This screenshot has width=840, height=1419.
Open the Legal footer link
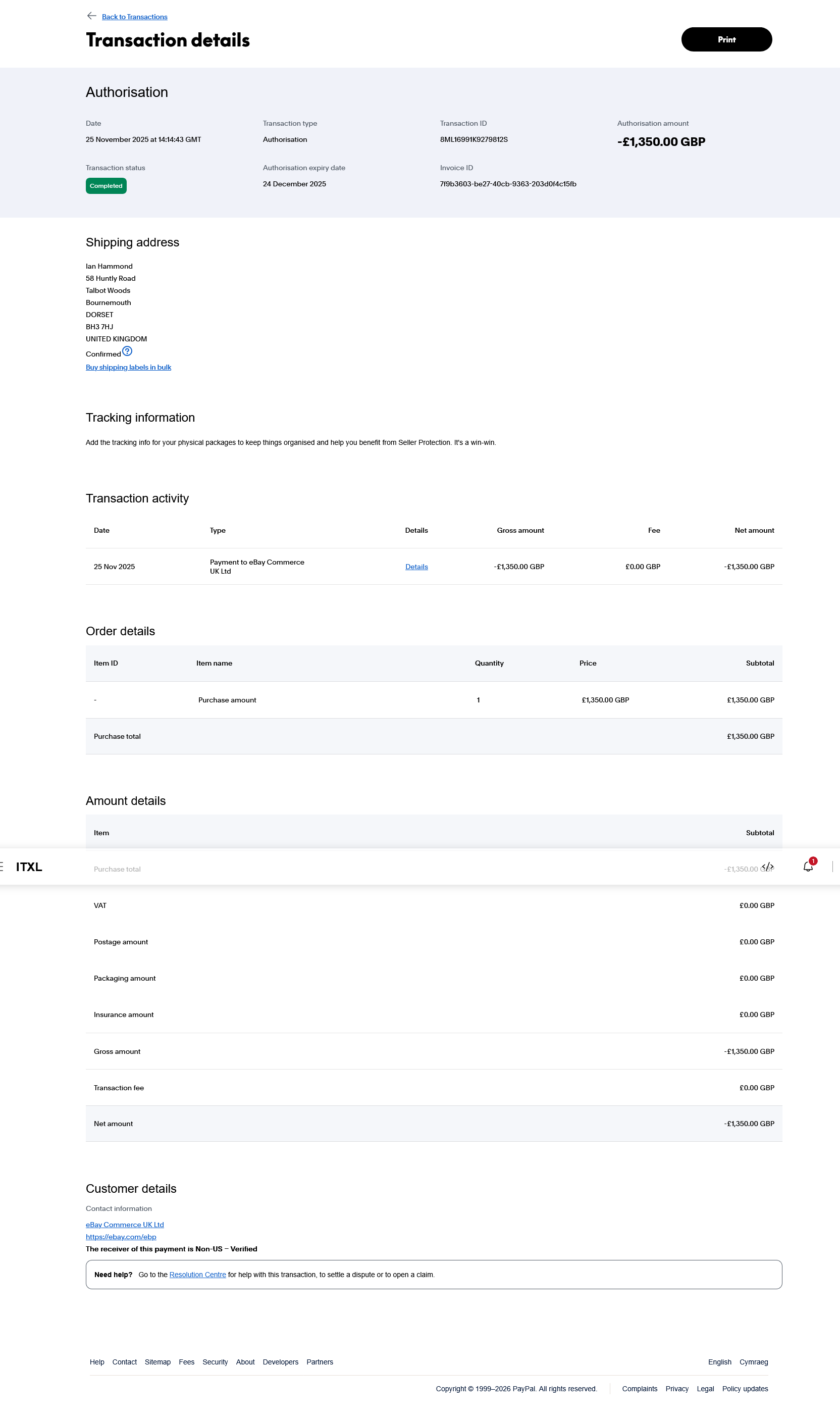click(x=705, y=1389)
